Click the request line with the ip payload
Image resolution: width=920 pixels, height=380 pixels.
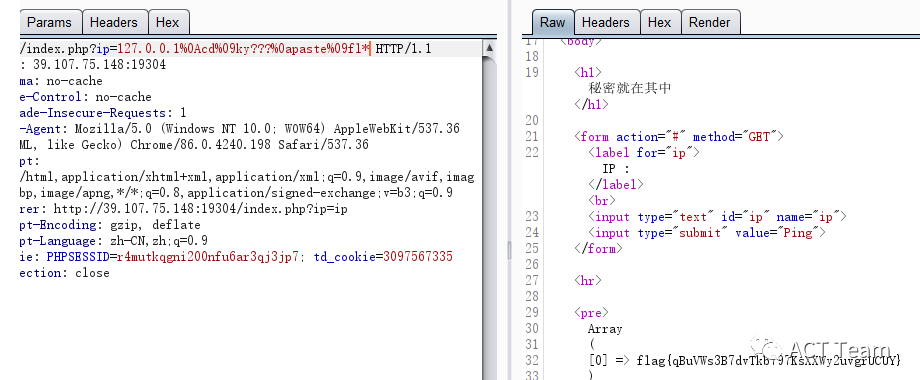pos(225,49)
